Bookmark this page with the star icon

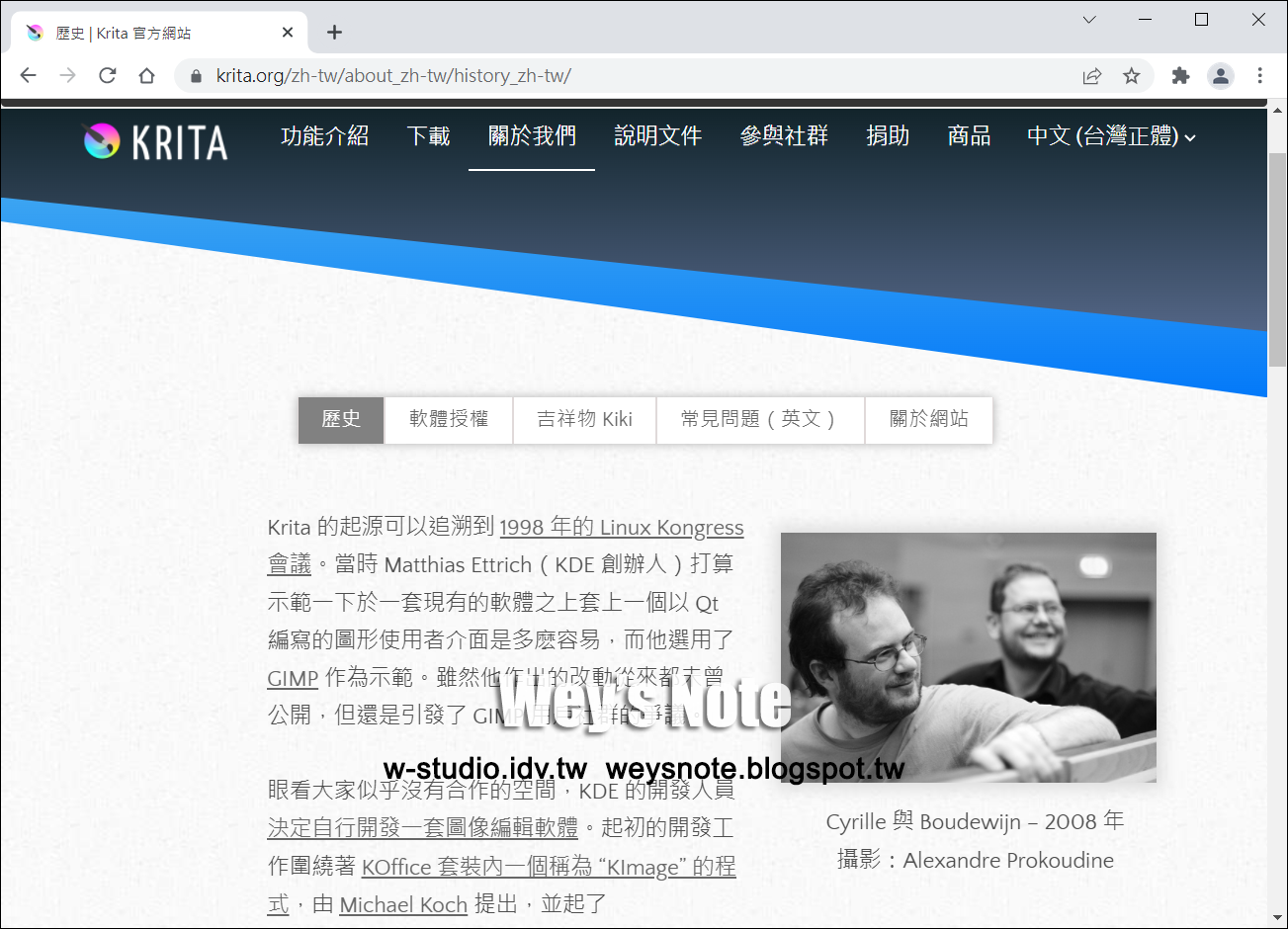point(1132,76)
